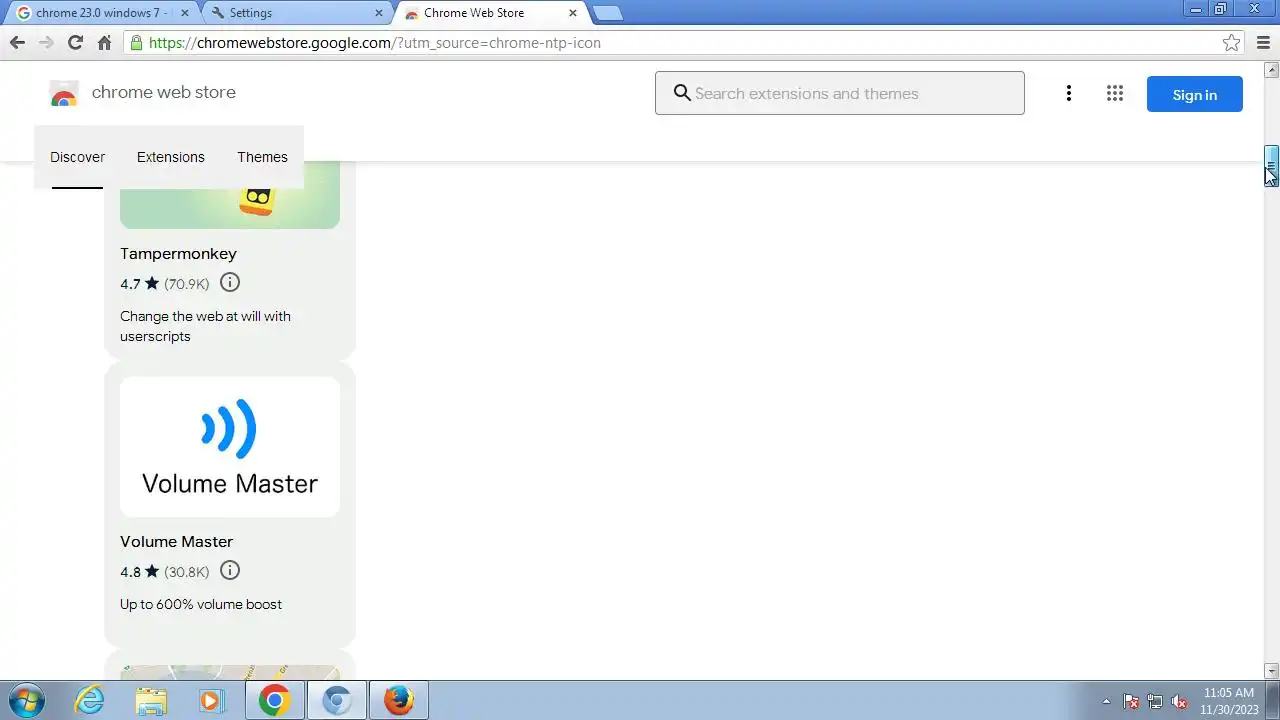Show hidden system tray icons
Screen dimensions: 1280x720
(1106, 701)
